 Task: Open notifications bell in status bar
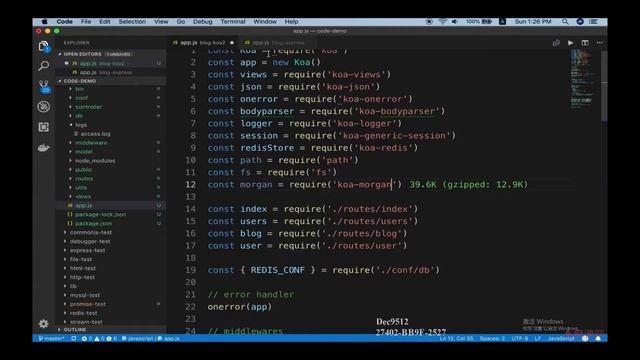(x=598, y=338)
